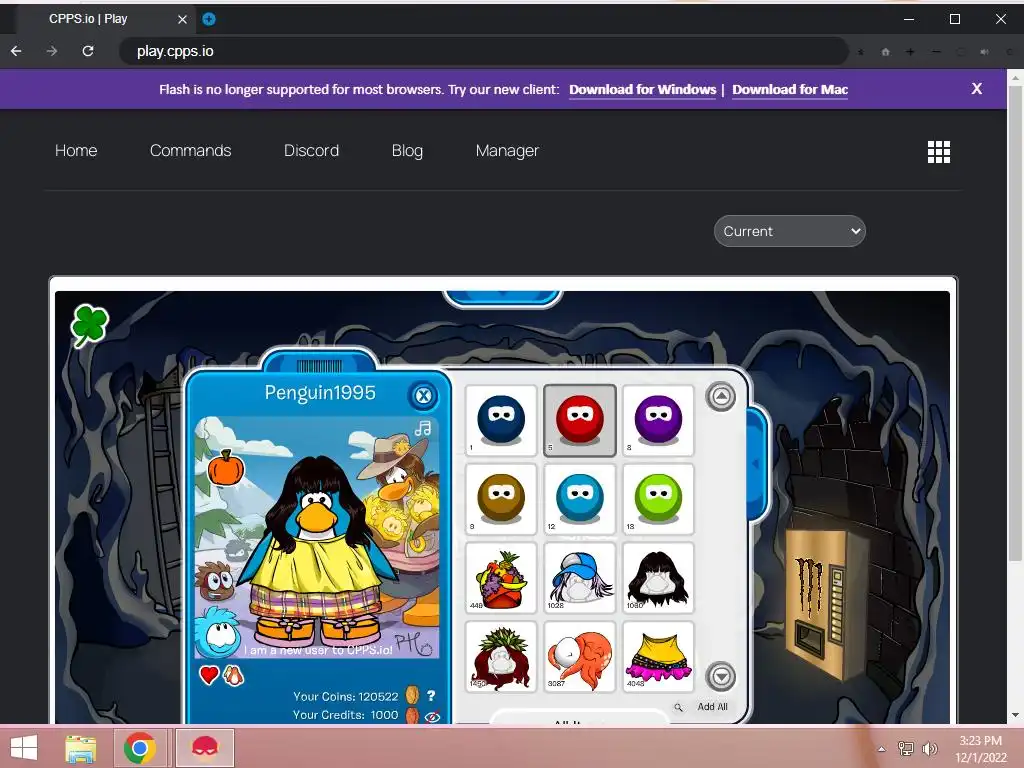Open the grid apps menu icon
This screenshot has width=1024, height=768.
[938, 152]
